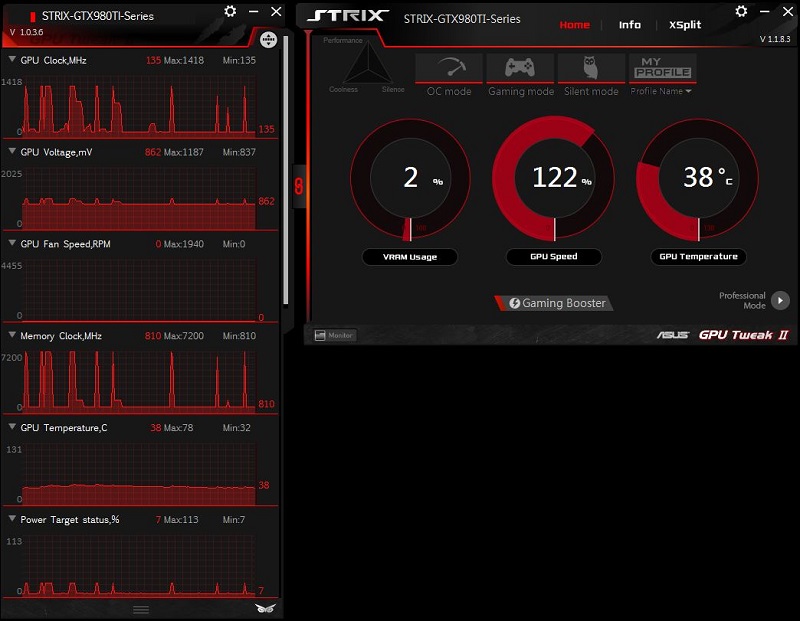Collapse the Power Target status section
This screenshot has height=621, width=800.
coord(12,520)
